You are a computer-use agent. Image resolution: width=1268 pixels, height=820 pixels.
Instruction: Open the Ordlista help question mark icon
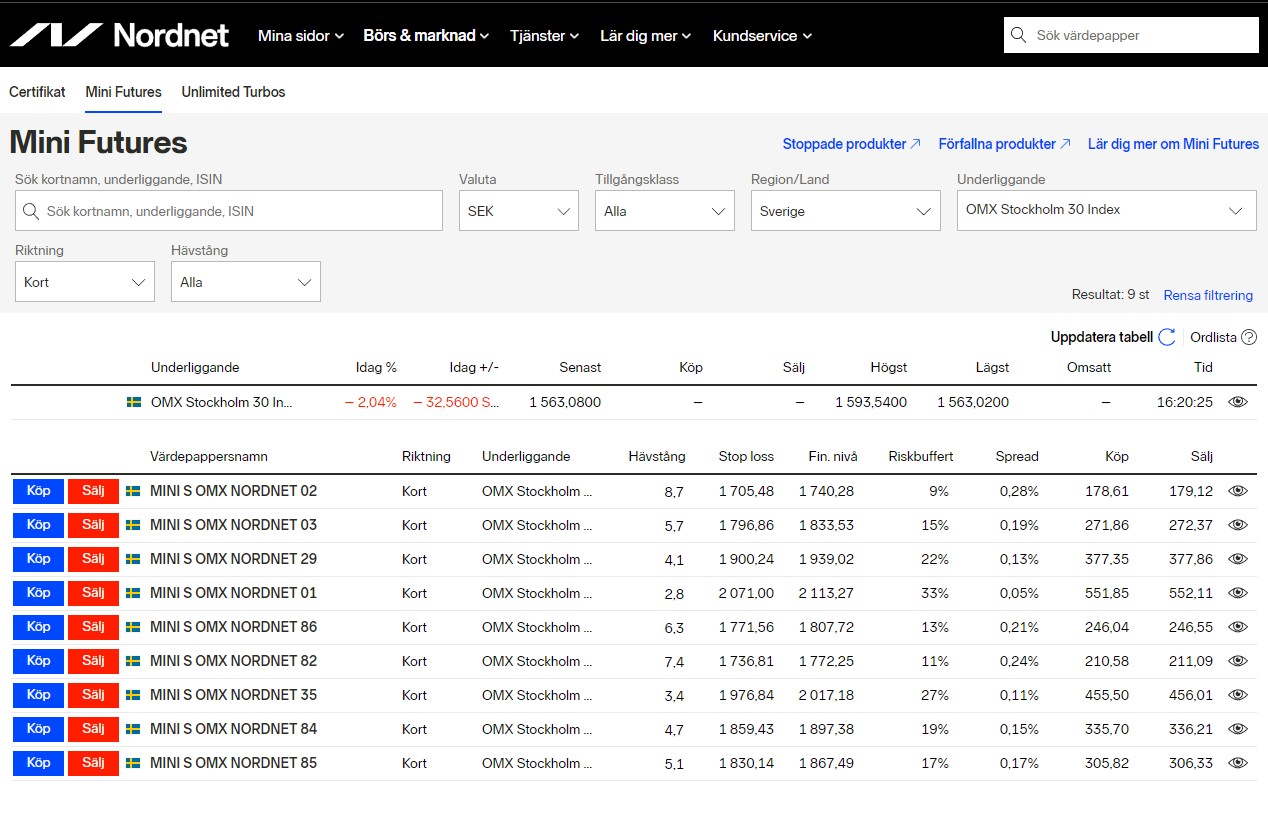[1249, 337]
